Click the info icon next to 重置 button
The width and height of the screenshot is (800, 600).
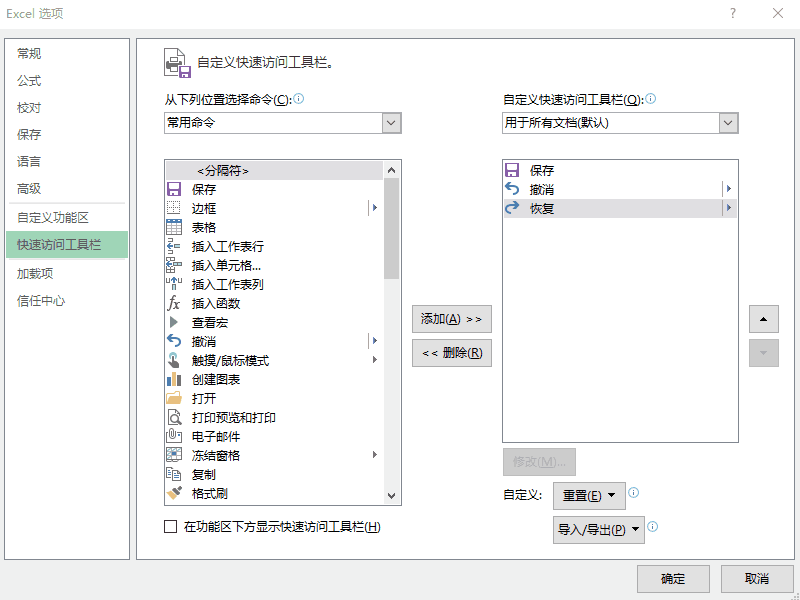(x=634, y=493)
